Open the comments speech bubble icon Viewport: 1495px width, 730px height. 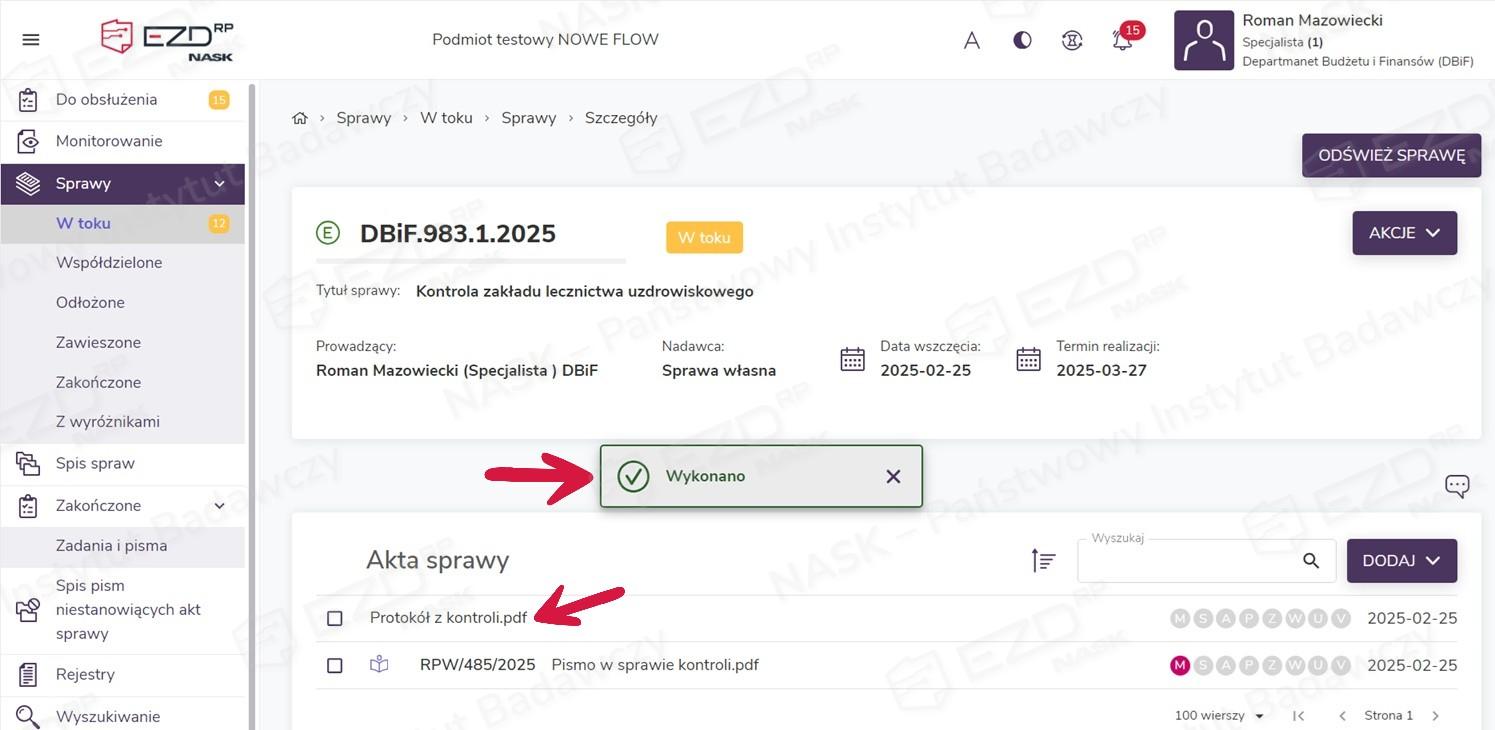1457,486
